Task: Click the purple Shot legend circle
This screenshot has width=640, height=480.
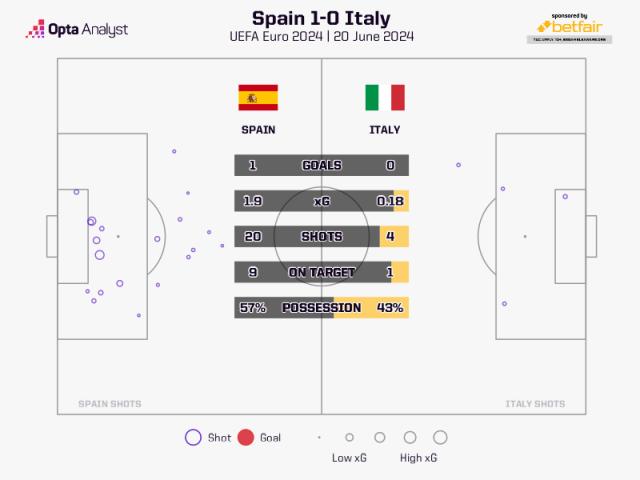Action: (x=193, y=437)
